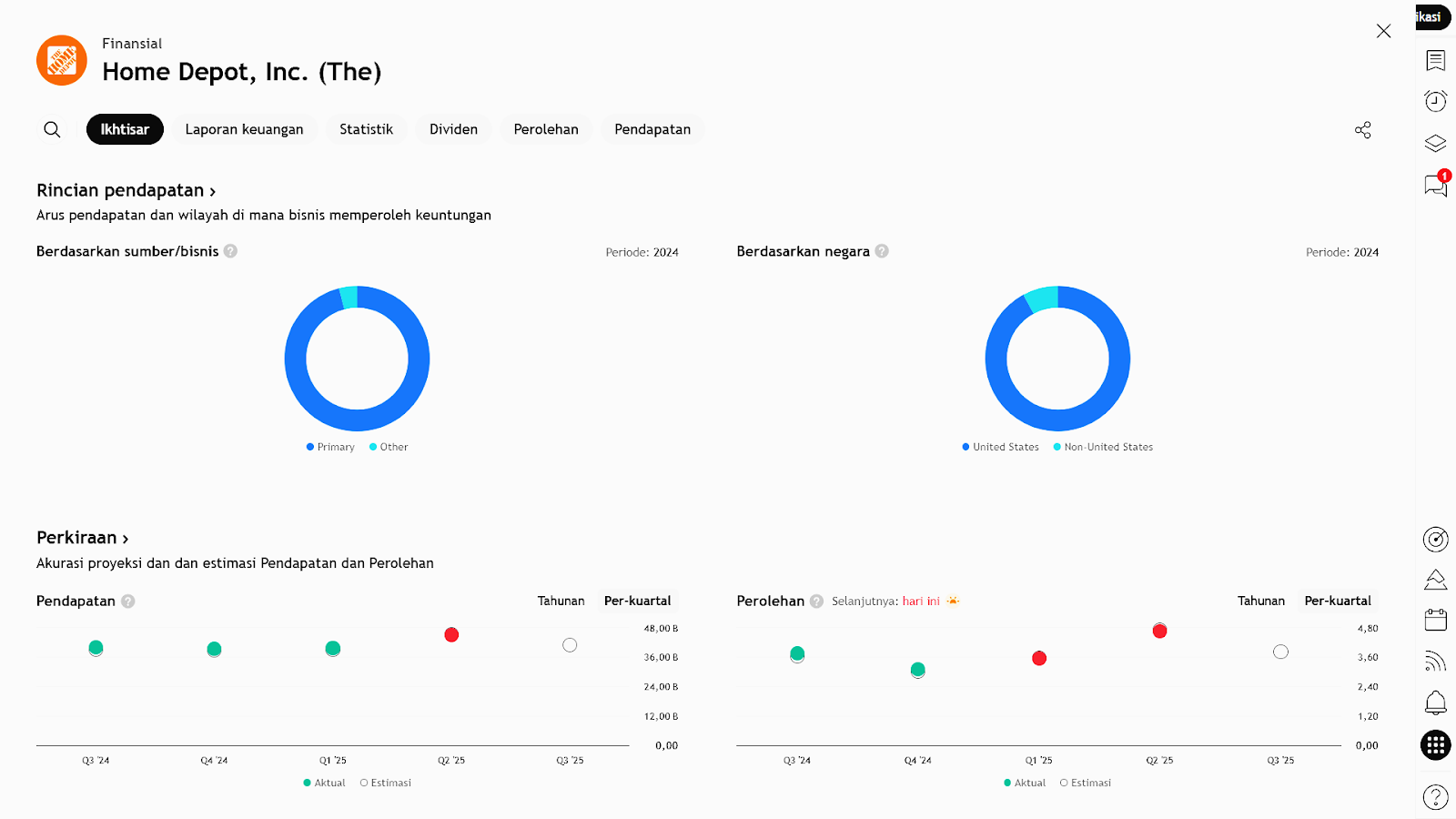Click the notification bell icon

pos(1435,703)
